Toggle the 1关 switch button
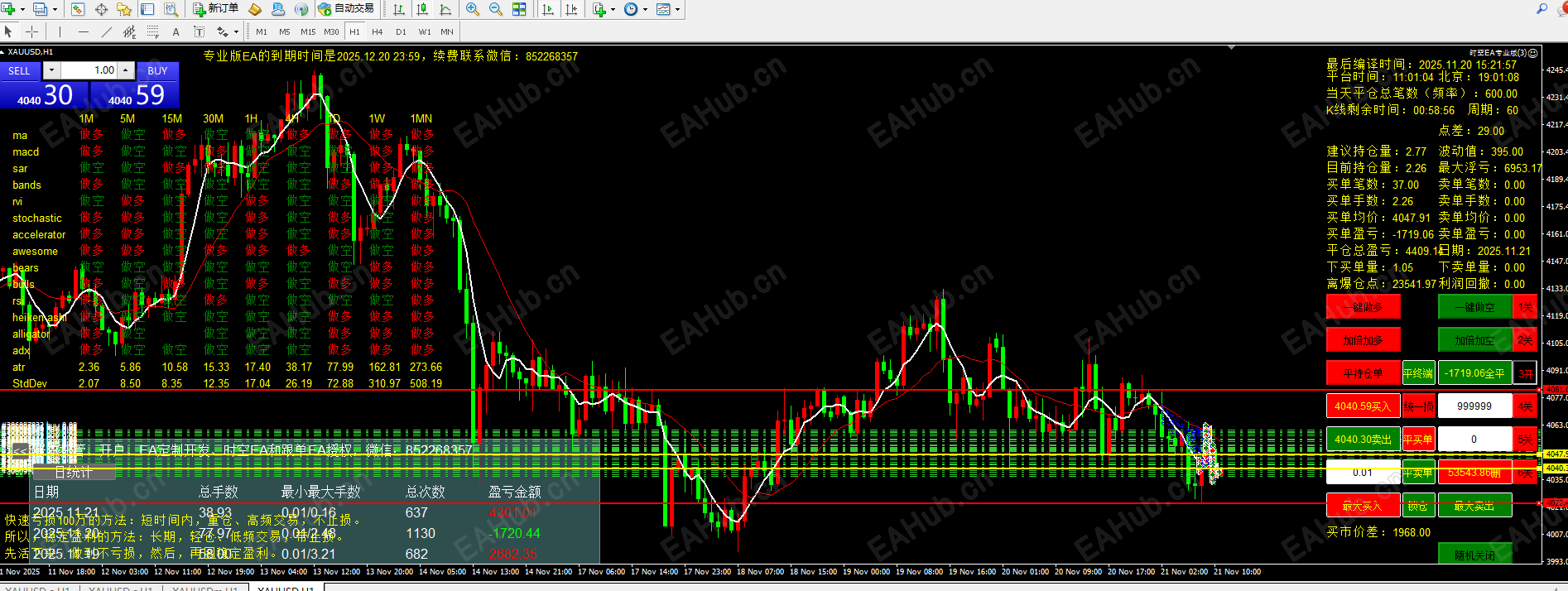The image size is (1568, 591). (x=1525, y=307)
